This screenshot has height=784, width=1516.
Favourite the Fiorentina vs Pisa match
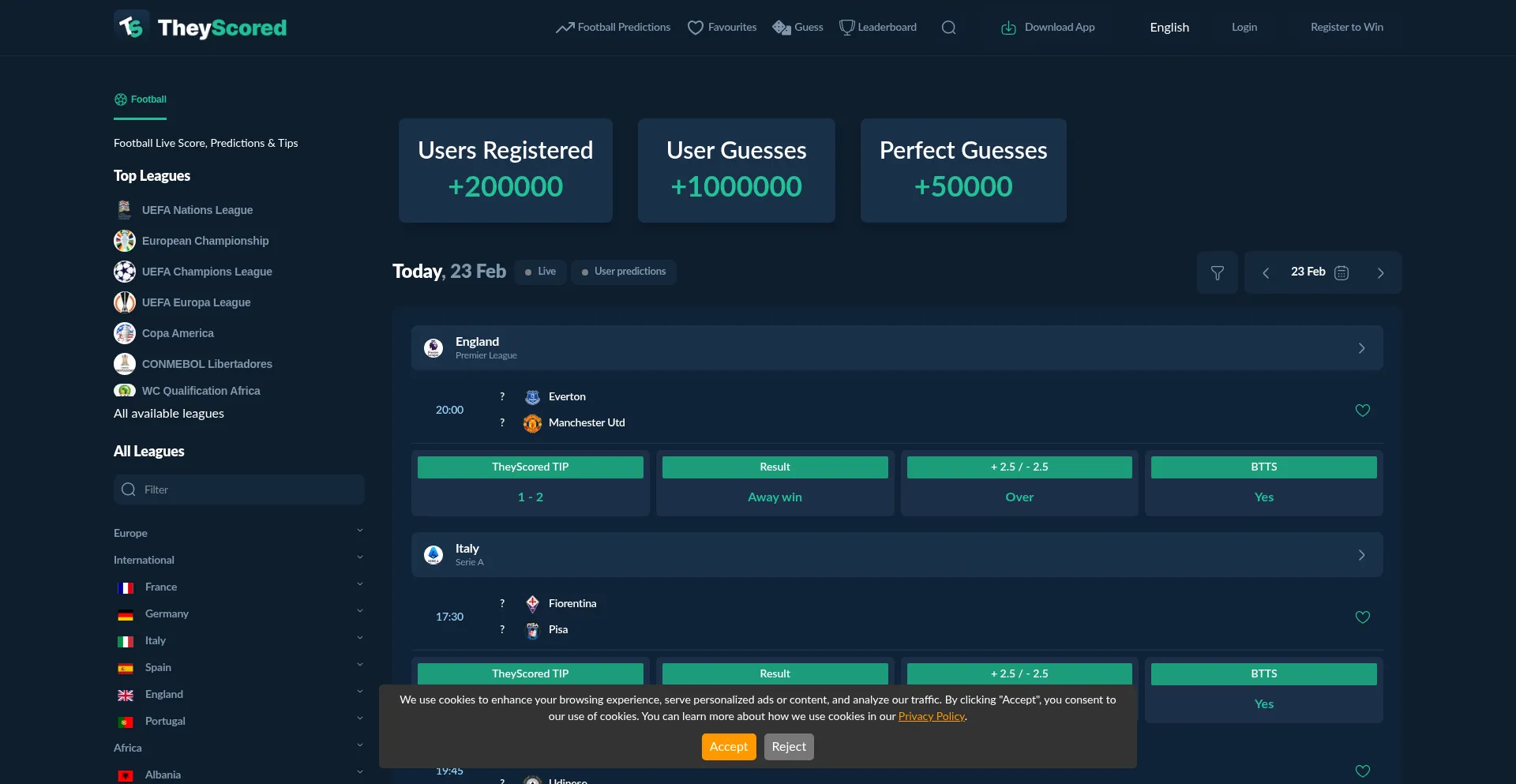1363,617
